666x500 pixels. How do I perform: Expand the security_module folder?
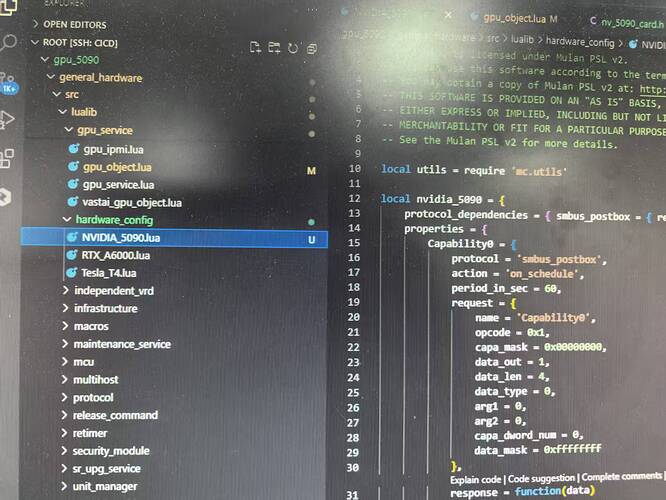click(x=110, y=451)
